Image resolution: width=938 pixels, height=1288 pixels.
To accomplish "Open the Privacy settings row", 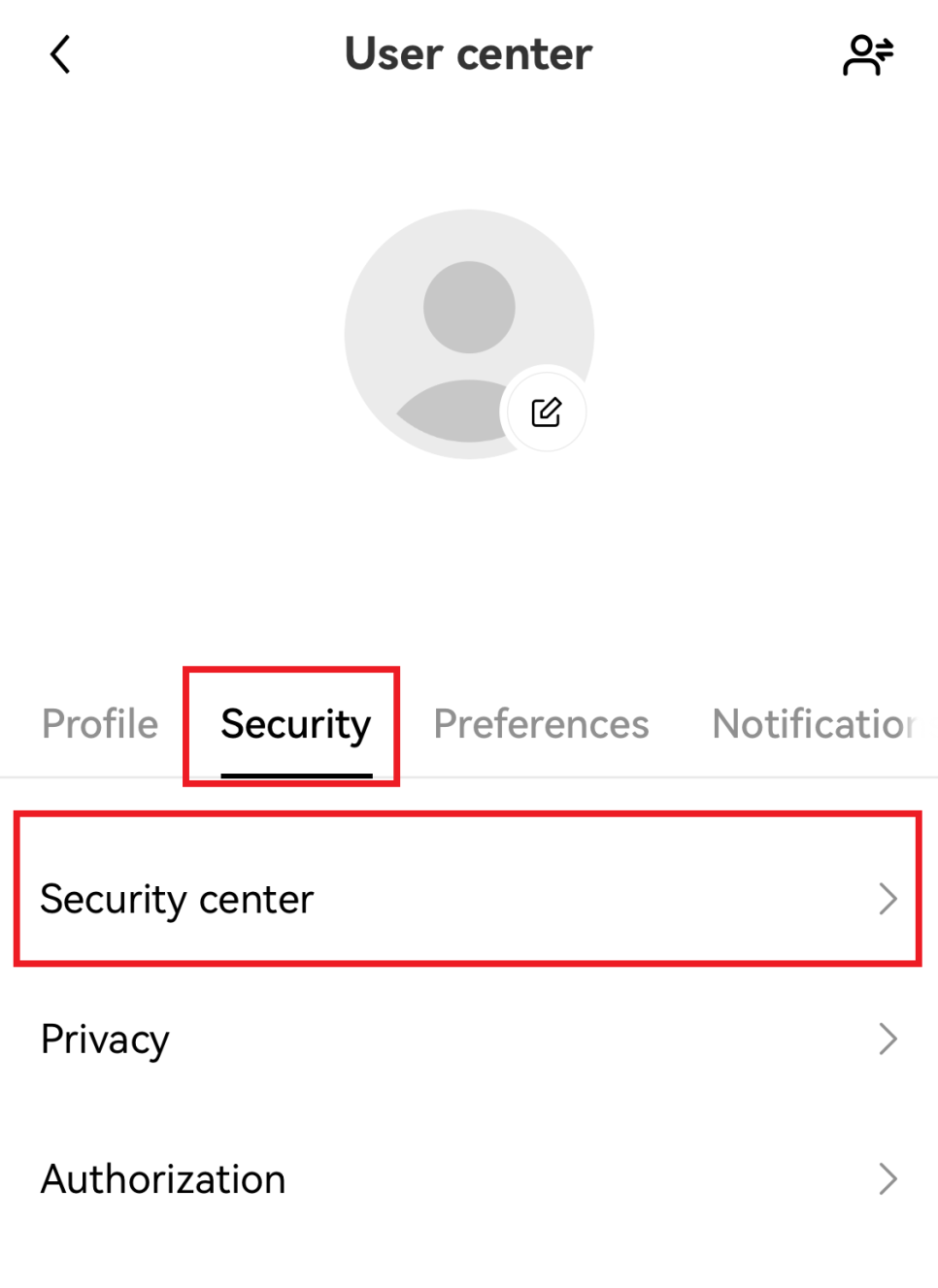I will [469, 1039].
